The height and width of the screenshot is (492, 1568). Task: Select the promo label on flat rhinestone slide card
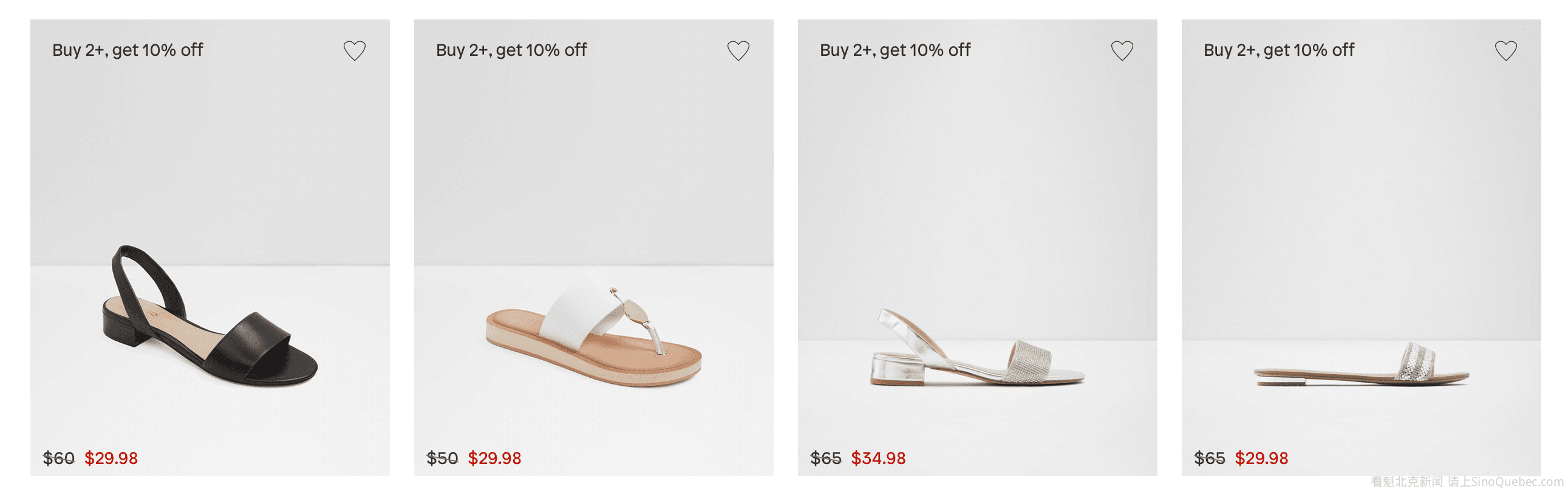point(1278,50)
